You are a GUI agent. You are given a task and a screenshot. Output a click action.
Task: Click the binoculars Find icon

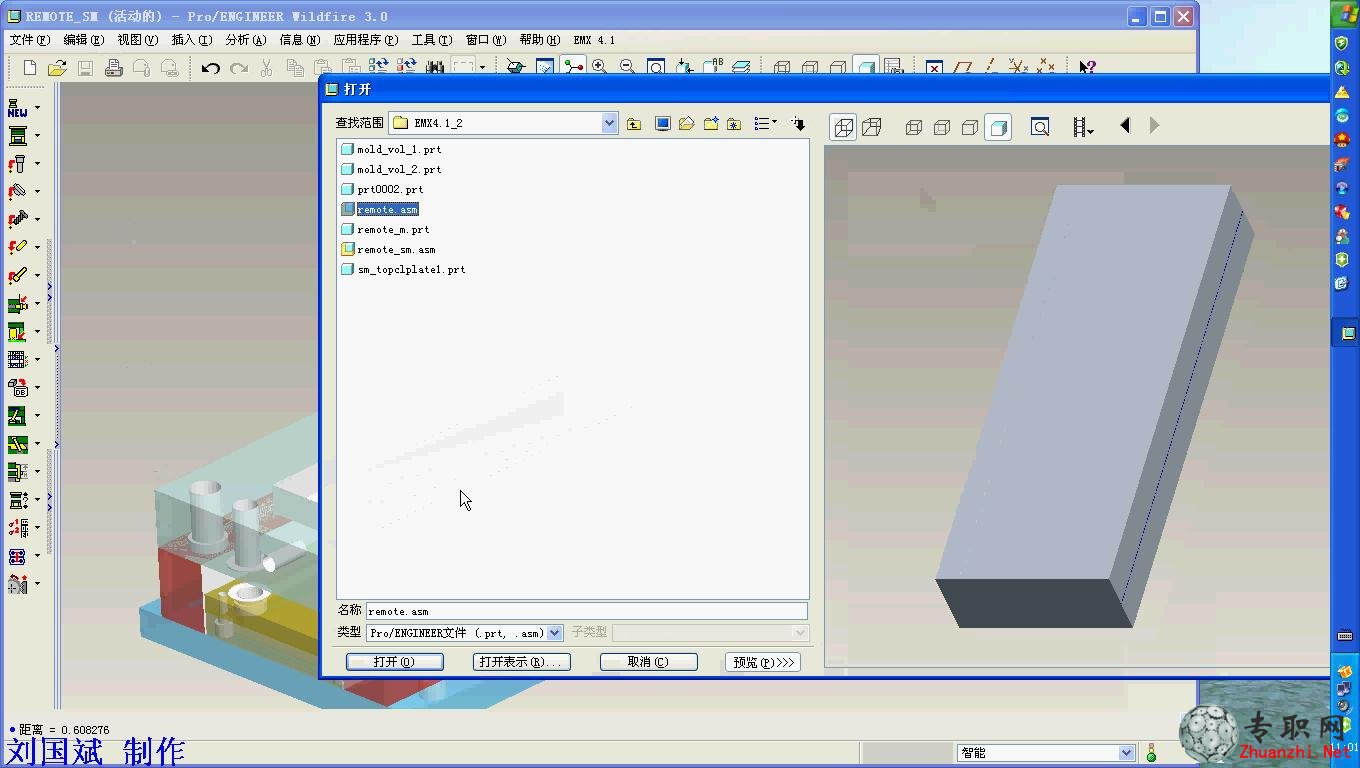click(434, 68)
